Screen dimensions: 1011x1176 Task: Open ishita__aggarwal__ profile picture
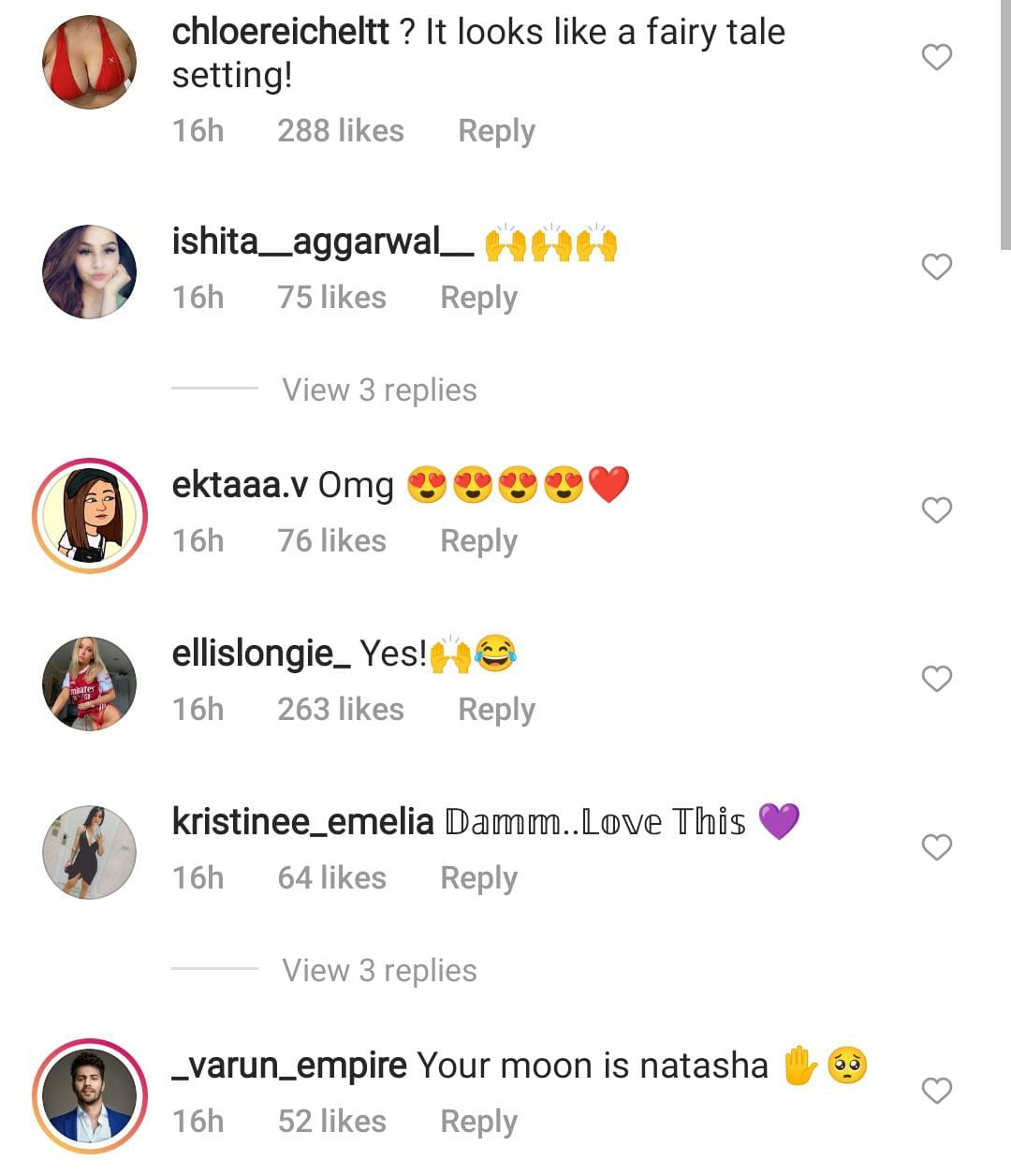(90, 272)
